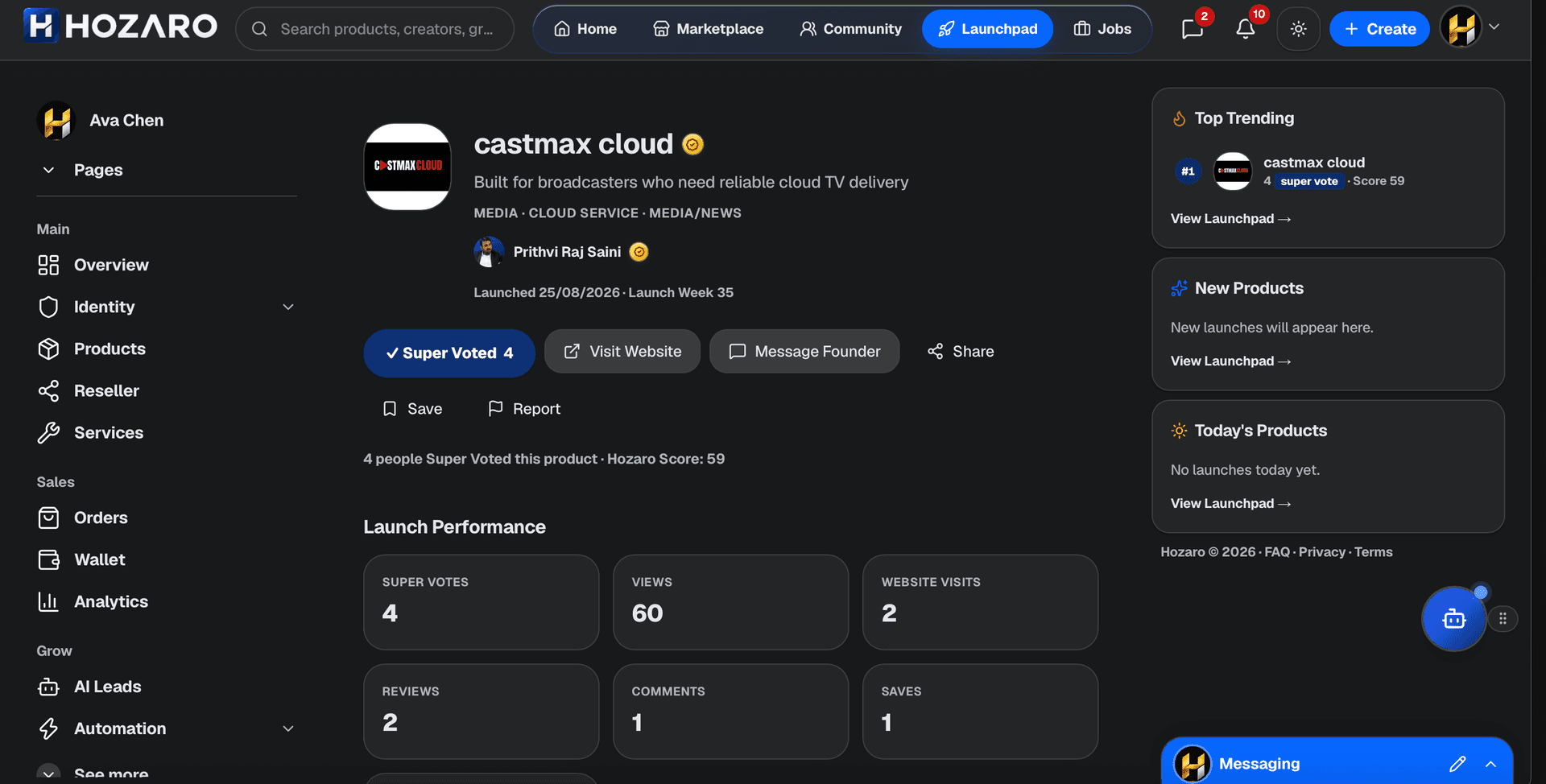Click the Create button
The height and width of the screenshot is (784, 1546).
pyautogui.click(x=1379, y=29)
